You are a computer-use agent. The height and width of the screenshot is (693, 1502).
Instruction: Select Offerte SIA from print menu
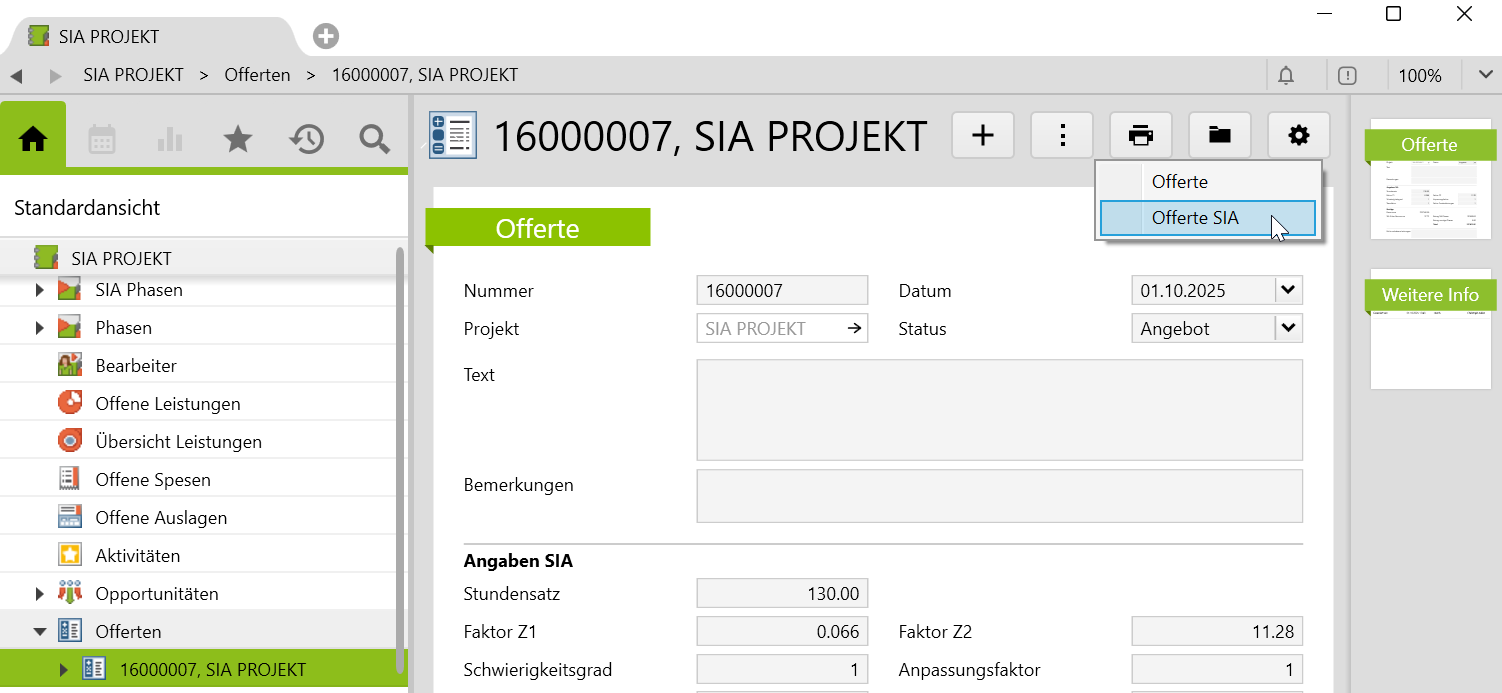[1195, 218]
